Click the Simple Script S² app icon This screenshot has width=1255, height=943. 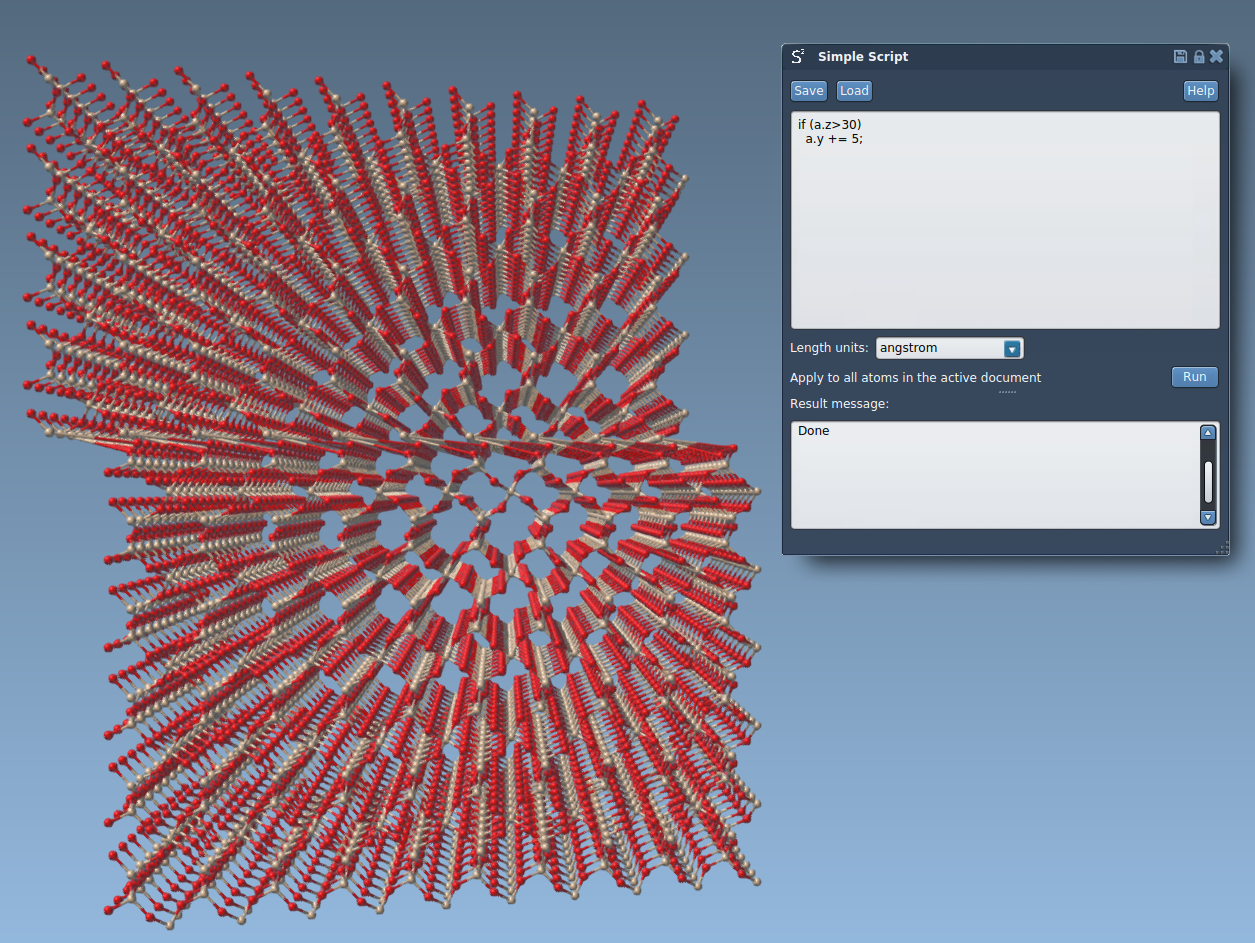797,57
